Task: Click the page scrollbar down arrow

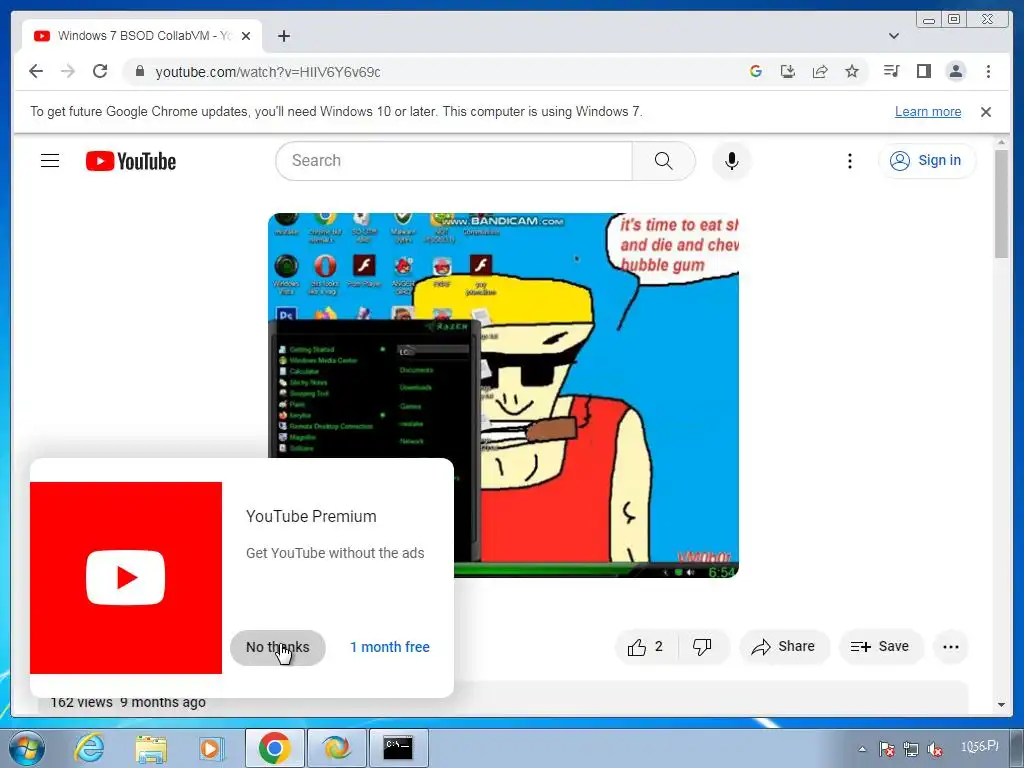Action: (1001, 705)
